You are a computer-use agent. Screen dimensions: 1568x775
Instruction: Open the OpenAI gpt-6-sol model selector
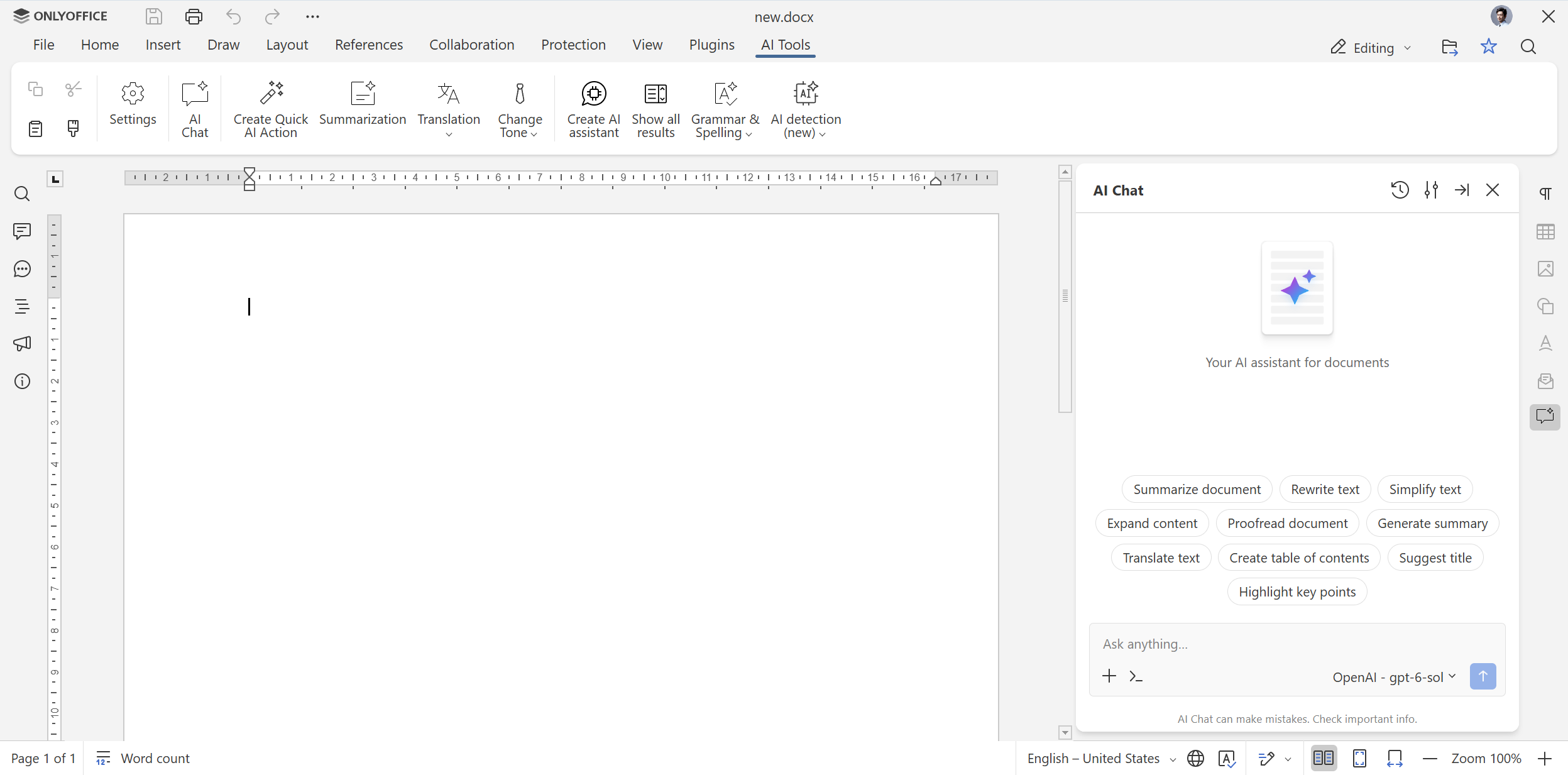click(1394, 677)
